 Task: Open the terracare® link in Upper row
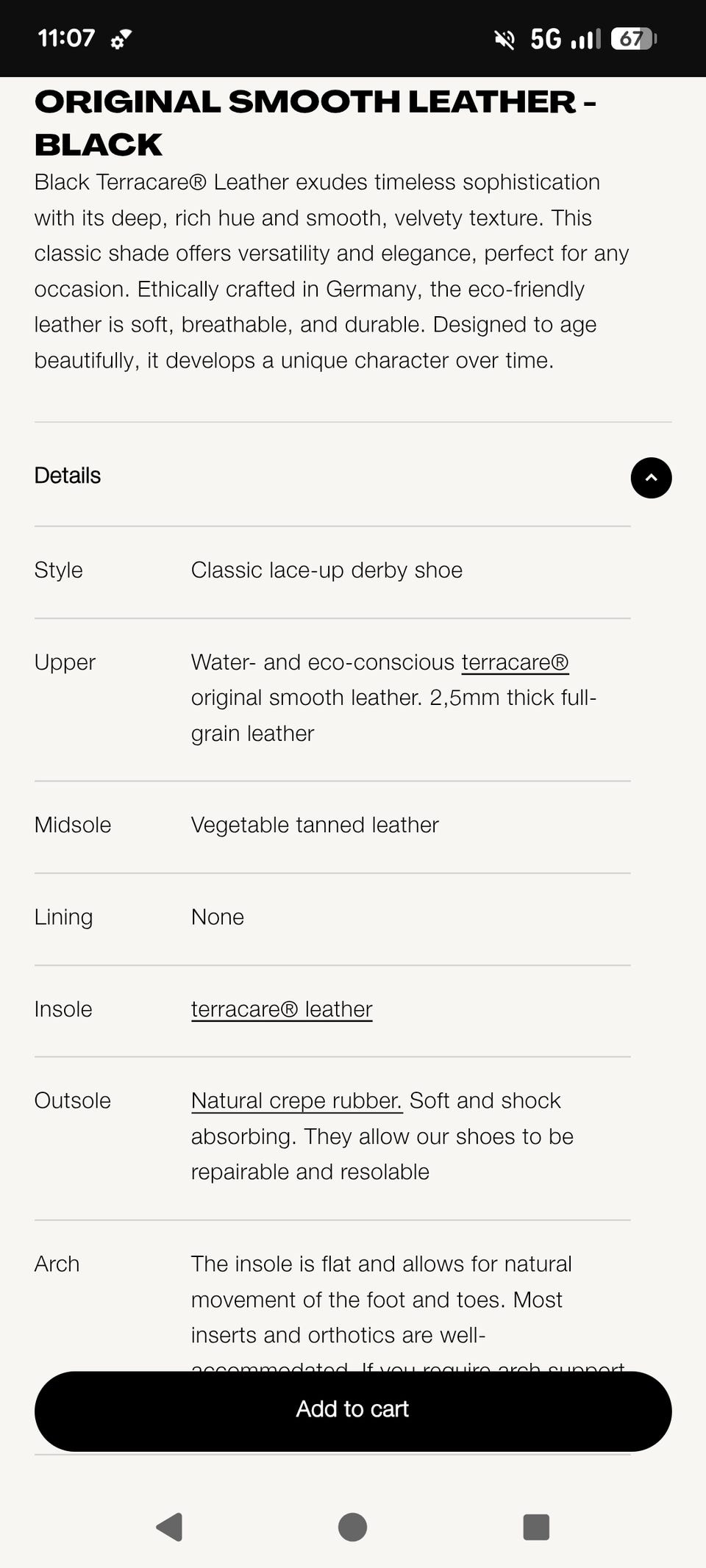coord(515,662)
